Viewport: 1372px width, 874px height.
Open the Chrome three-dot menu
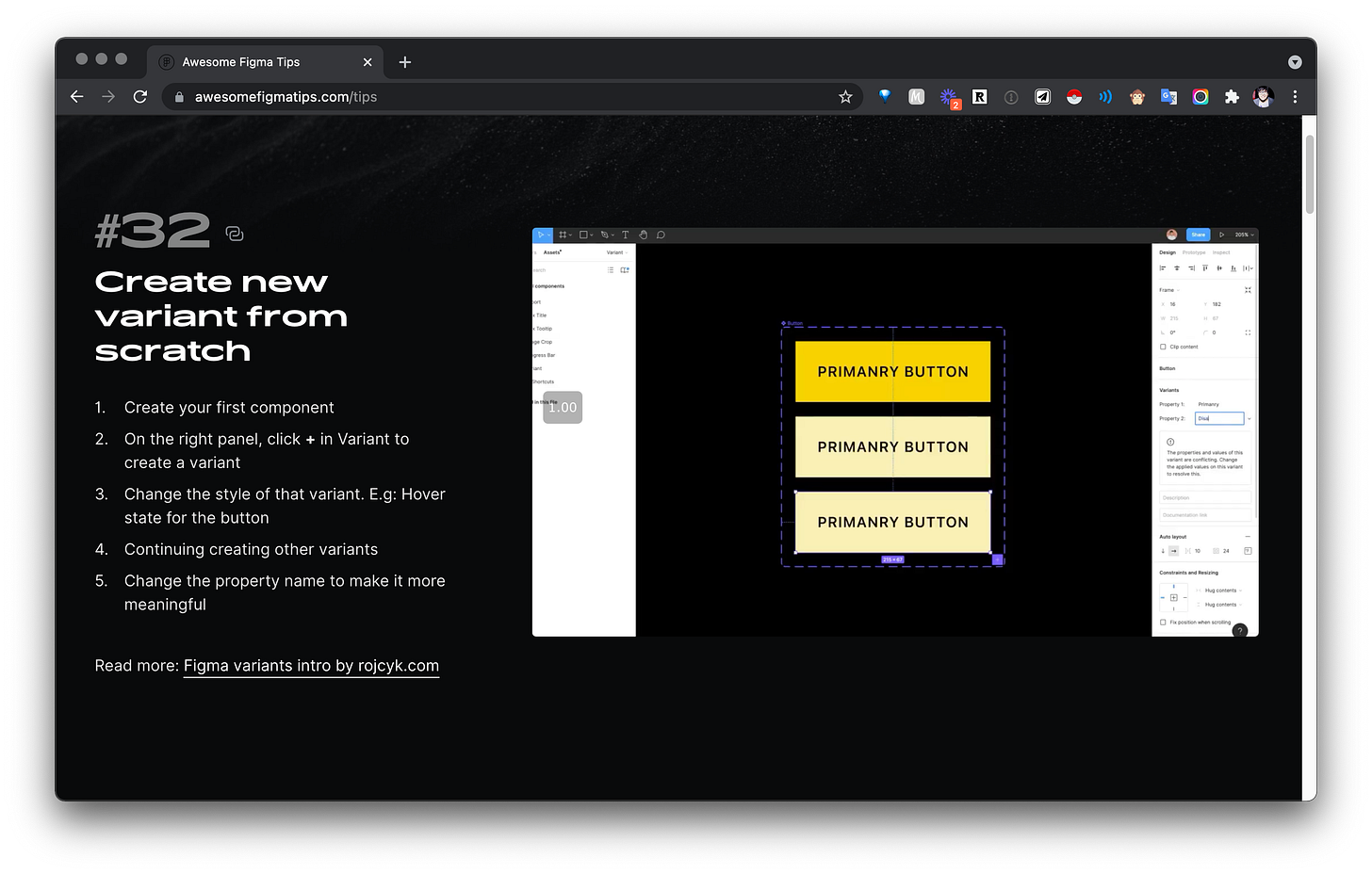tap(1295, 97)
